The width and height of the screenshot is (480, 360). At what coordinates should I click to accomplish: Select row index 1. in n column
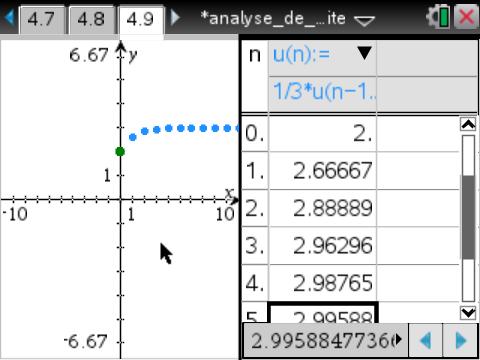pos(255,171)
